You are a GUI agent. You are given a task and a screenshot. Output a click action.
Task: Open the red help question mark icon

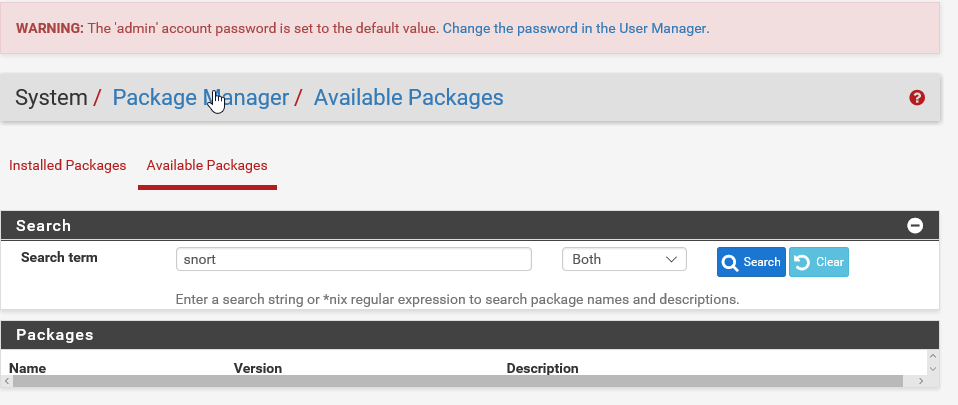(x=917, y=98)
